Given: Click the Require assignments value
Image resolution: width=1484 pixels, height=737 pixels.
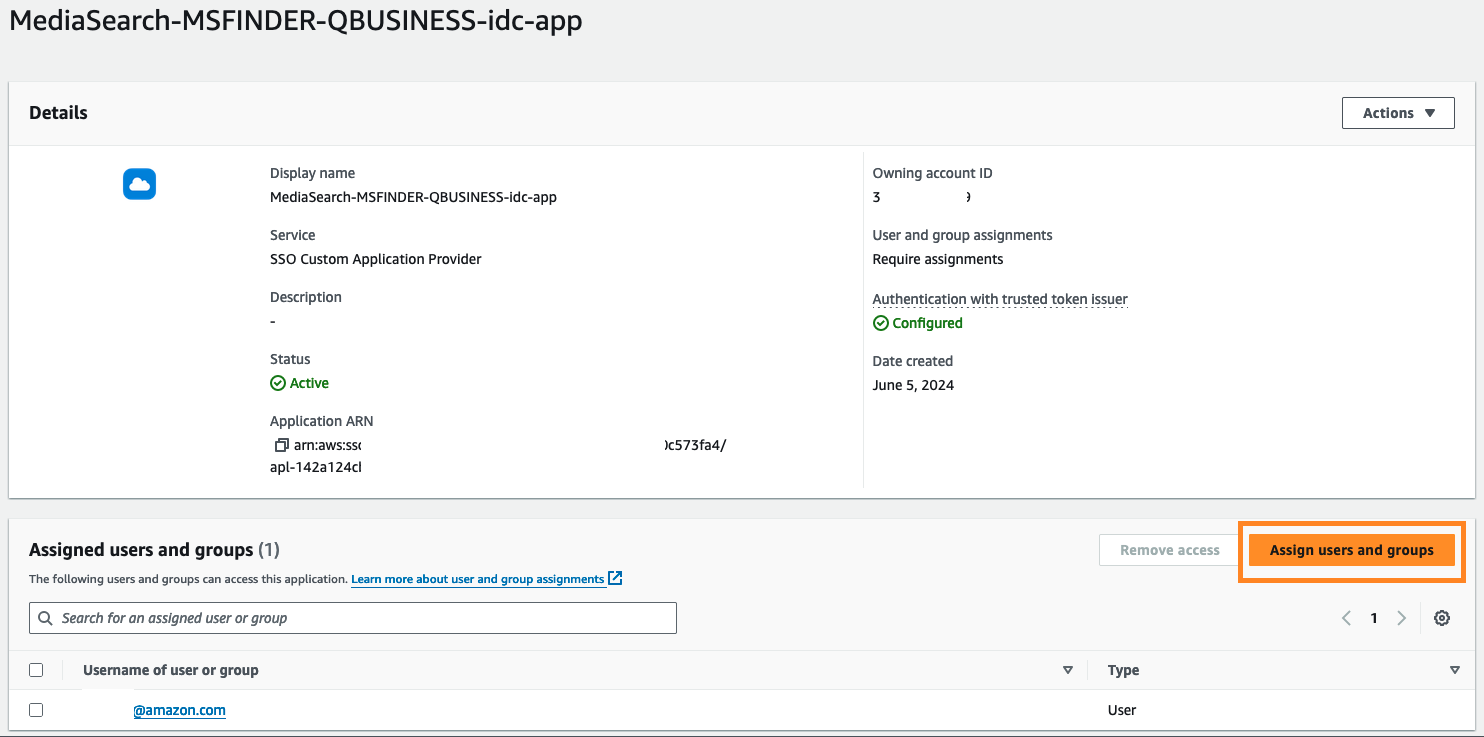Looking at the screenshot, I should pos(938,259).
